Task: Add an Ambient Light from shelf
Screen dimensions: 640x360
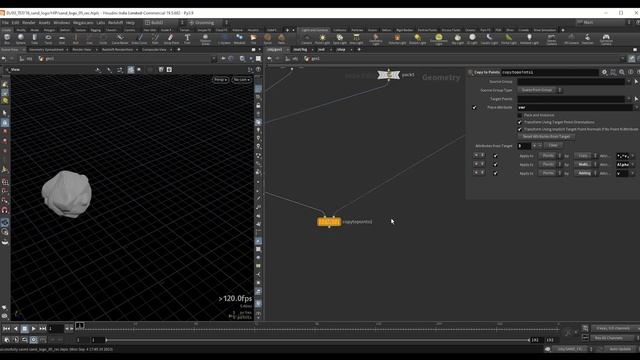Action: point(529,39)
